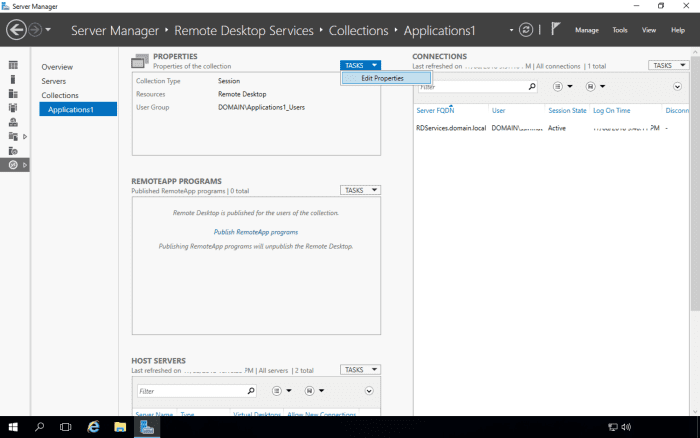Open navigation history dropdown next to Forward
This screenshot has width=700, height=438.
[x=48, y=30]
